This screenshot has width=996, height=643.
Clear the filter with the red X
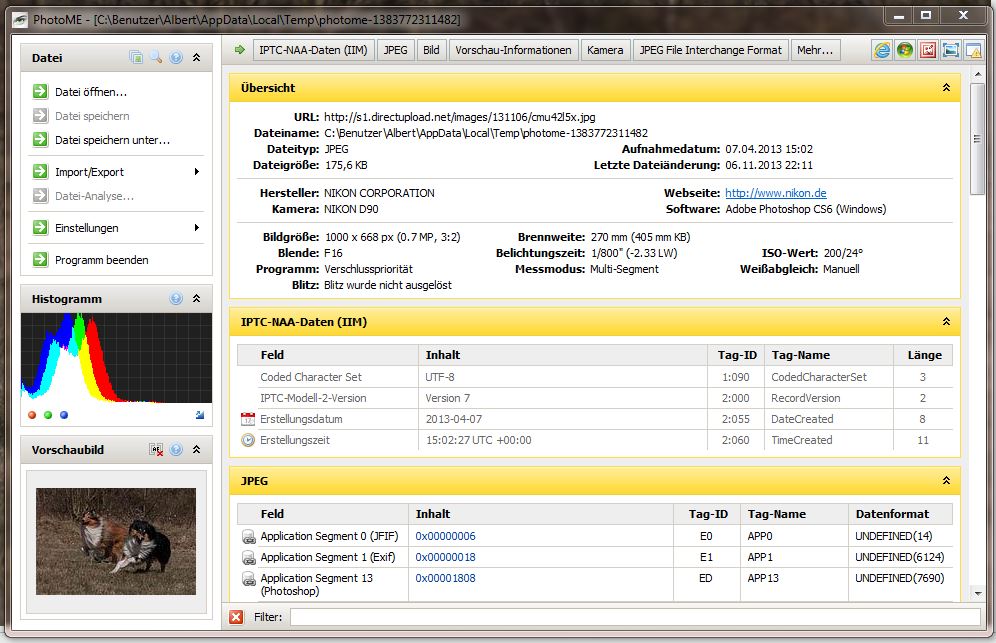point(236,616)
